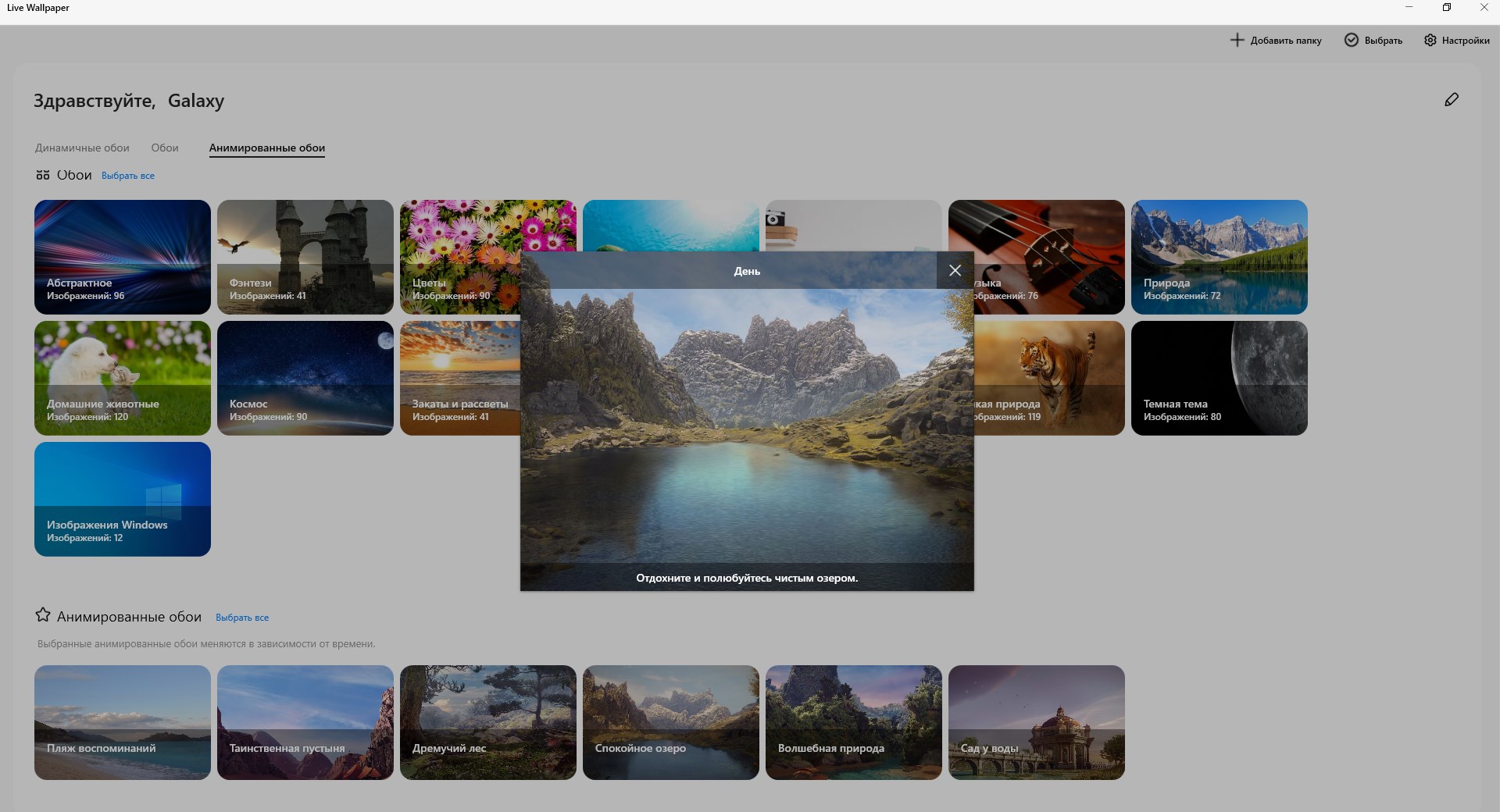Image resolution: width=1500 pixels, height=812 pixels.
Task: Click Выбрать label in toolbar
Action: click(x=1384, y=41)
